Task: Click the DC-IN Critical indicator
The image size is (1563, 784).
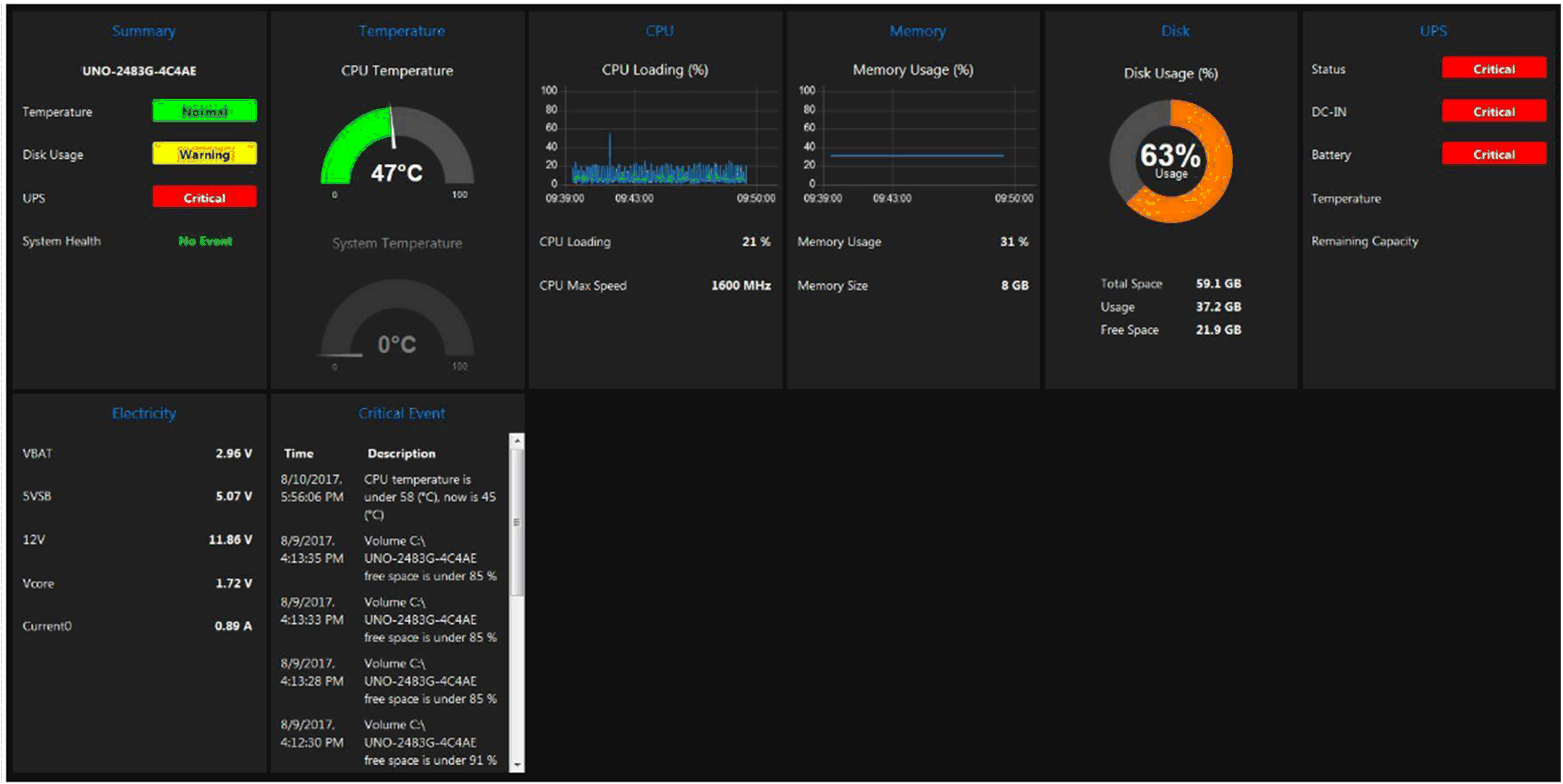Action: pos(1493,111)
